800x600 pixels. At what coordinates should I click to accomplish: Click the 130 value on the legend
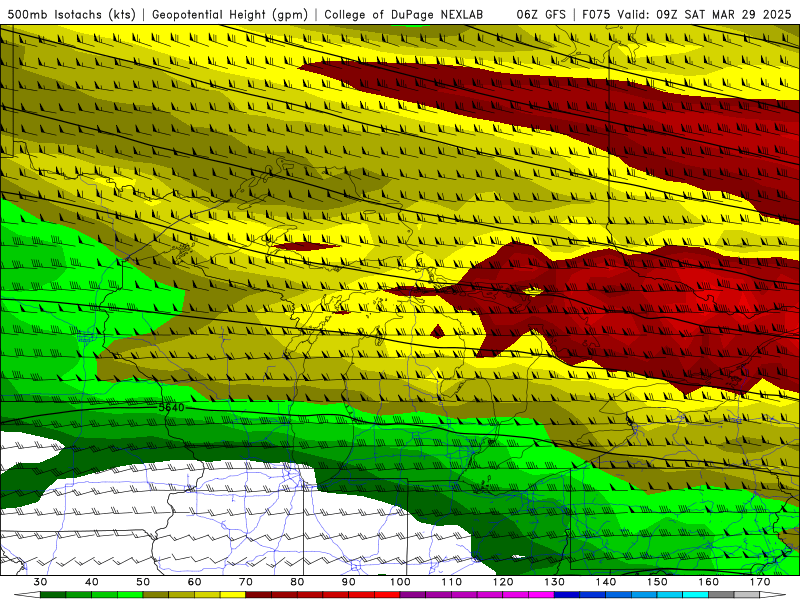coord(555,582)
